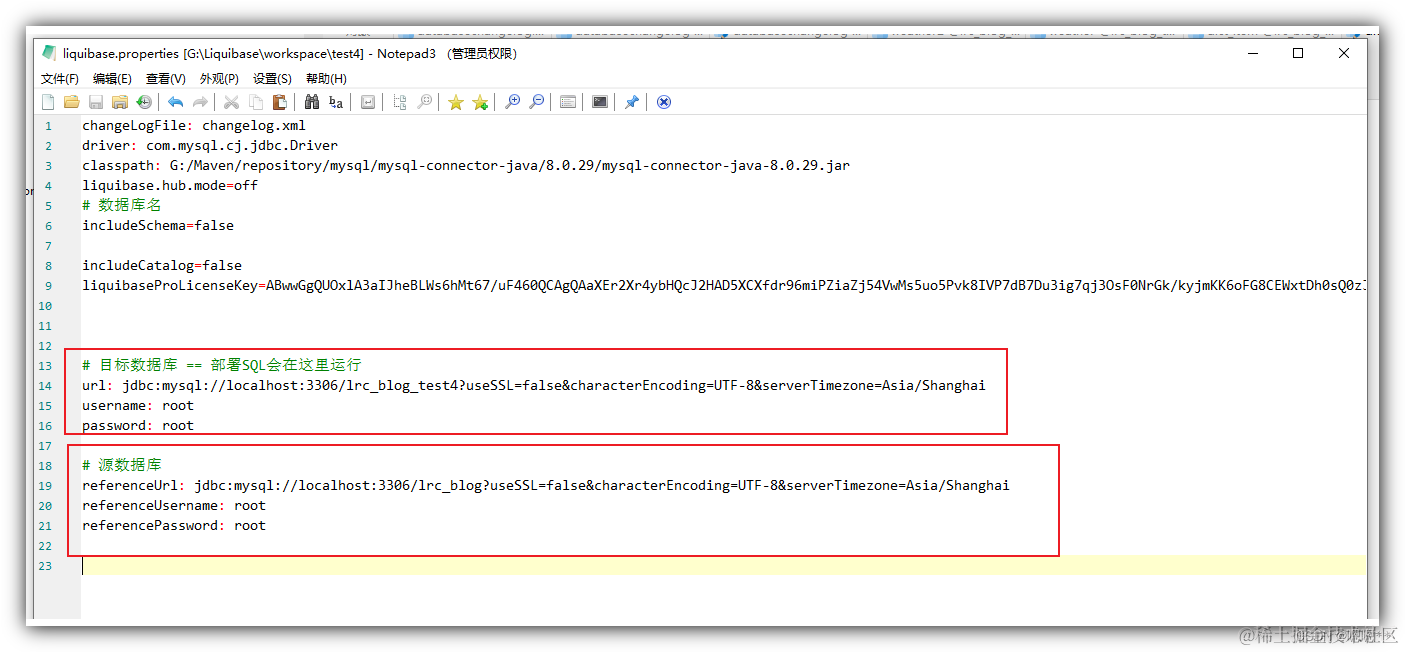1405x652 pixels.
Task: Click the 'referenceUsername: root' line
Action: click(174, 506)
